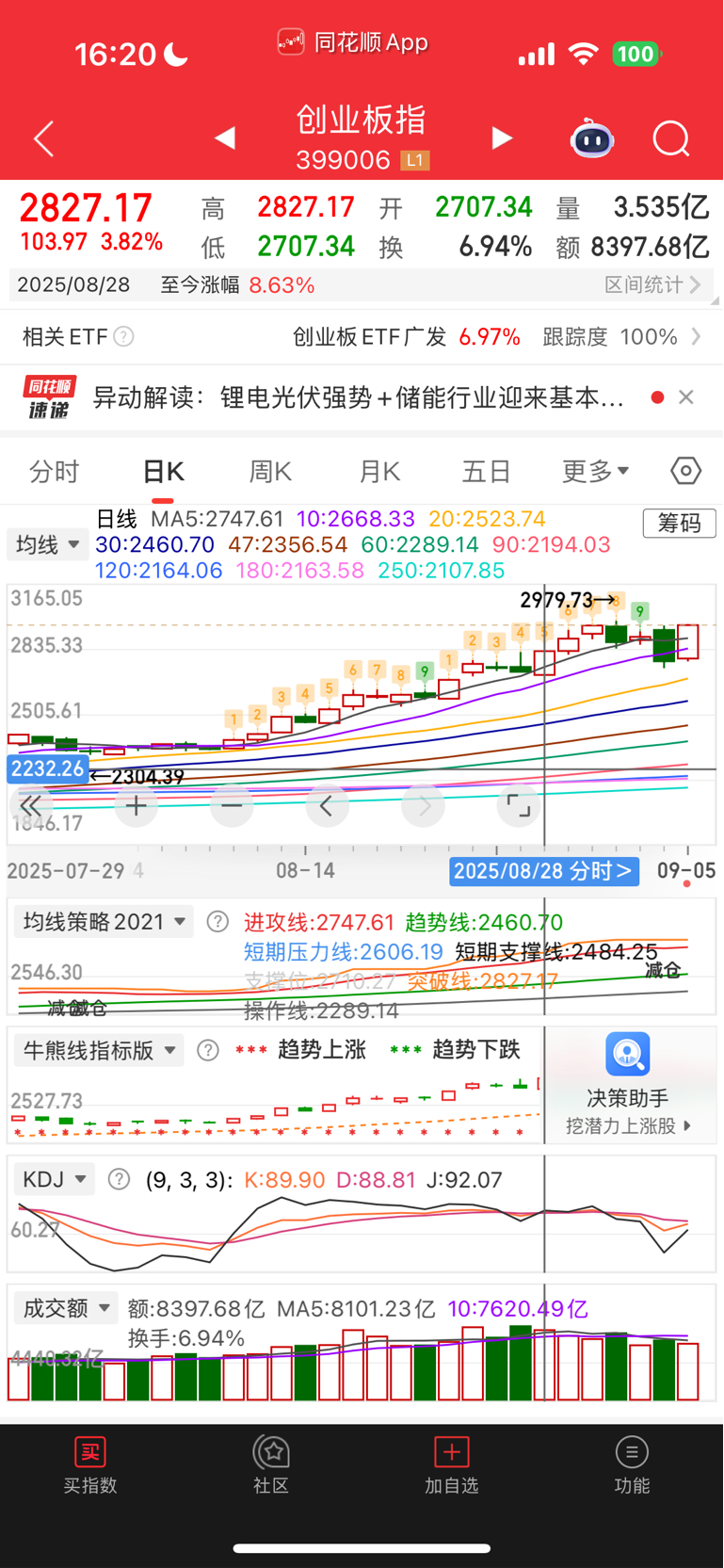The height and width of the screenshot is (1568, 724).
Task: Open 功能 menu in bottom bar
Action: (632, 1466)
